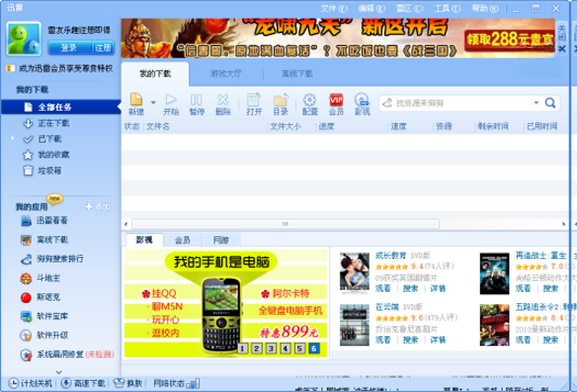Open the 帮助(H) menu

tap(485, 8)
